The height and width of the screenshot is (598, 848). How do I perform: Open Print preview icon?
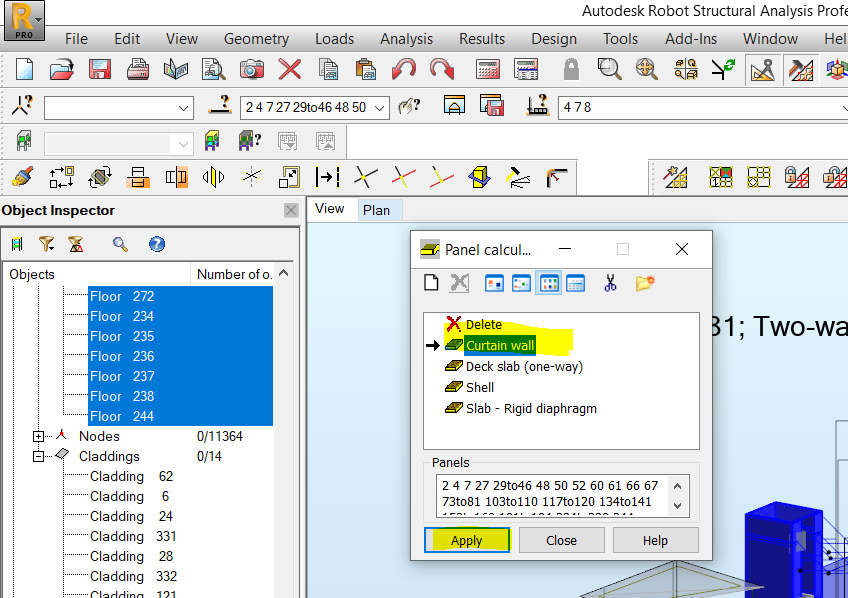click(214, 69)
